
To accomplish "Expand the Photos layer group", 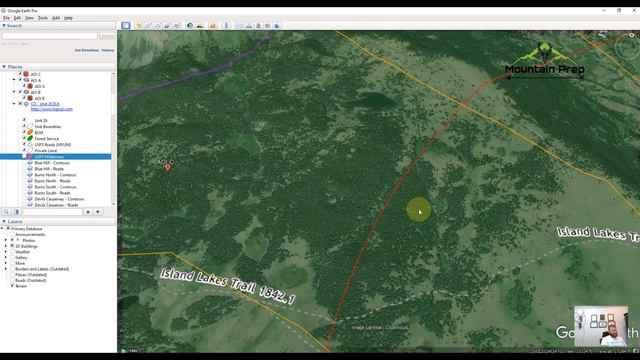I will tap(6, 240).
